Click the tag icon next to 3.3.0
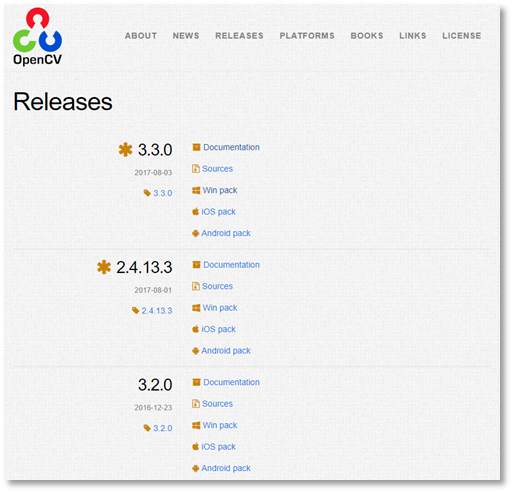This screenshot has width=513, height=493. pyautogui.click(x=147, y=193)
